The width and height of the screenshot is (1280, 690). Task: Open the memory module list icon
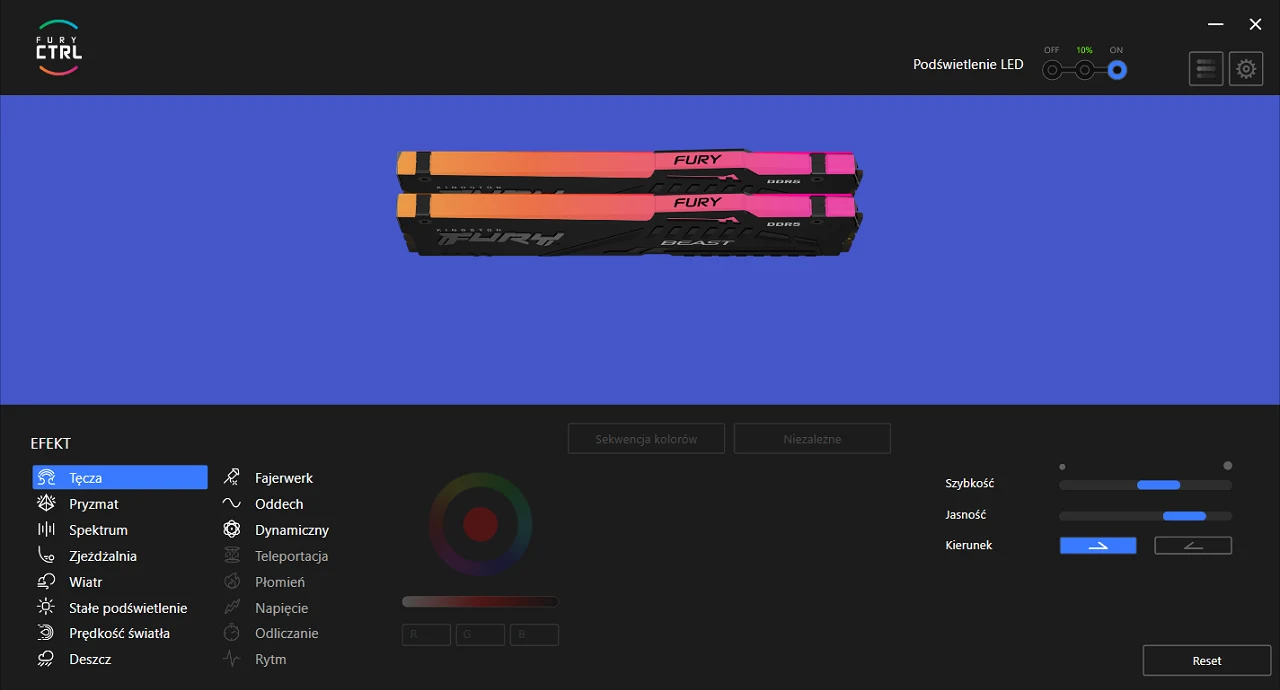coord(1206,69)
